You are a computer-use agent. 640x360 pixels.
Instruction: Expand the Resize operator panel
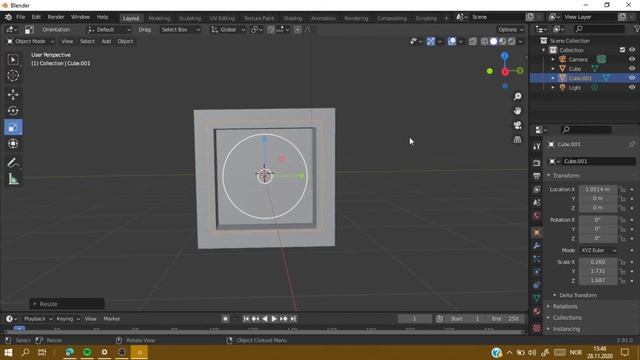[67, 304]
